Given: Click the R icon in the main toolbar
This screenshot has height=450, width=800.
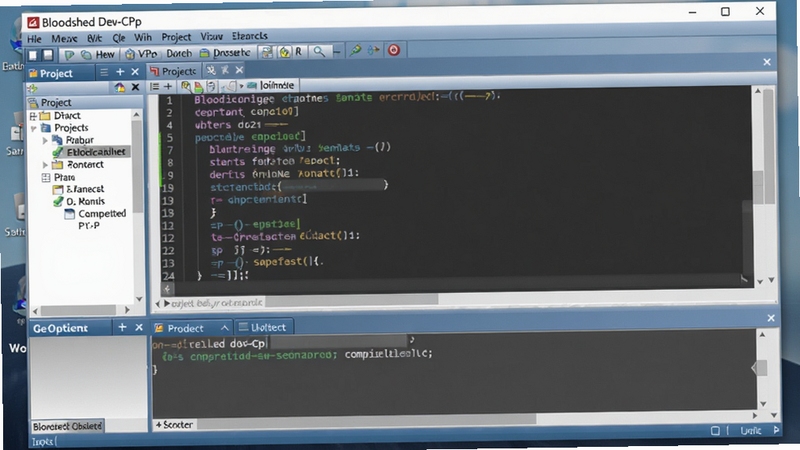Looking at the screenshot, I should (298, 52).
